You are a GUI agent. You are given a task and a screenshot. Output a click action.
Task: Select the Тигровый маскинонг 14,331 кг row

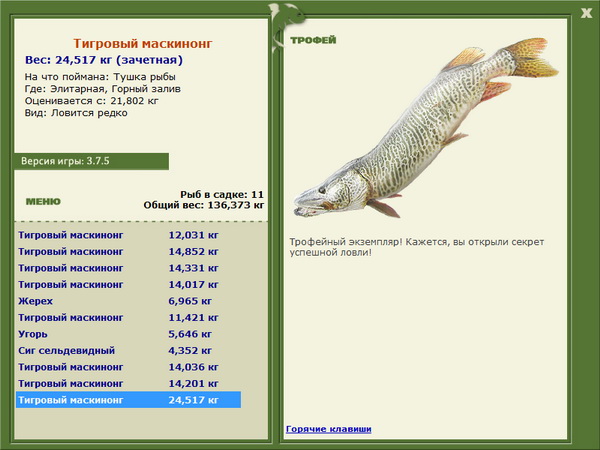pyautogui.click(x=128, y=268)
